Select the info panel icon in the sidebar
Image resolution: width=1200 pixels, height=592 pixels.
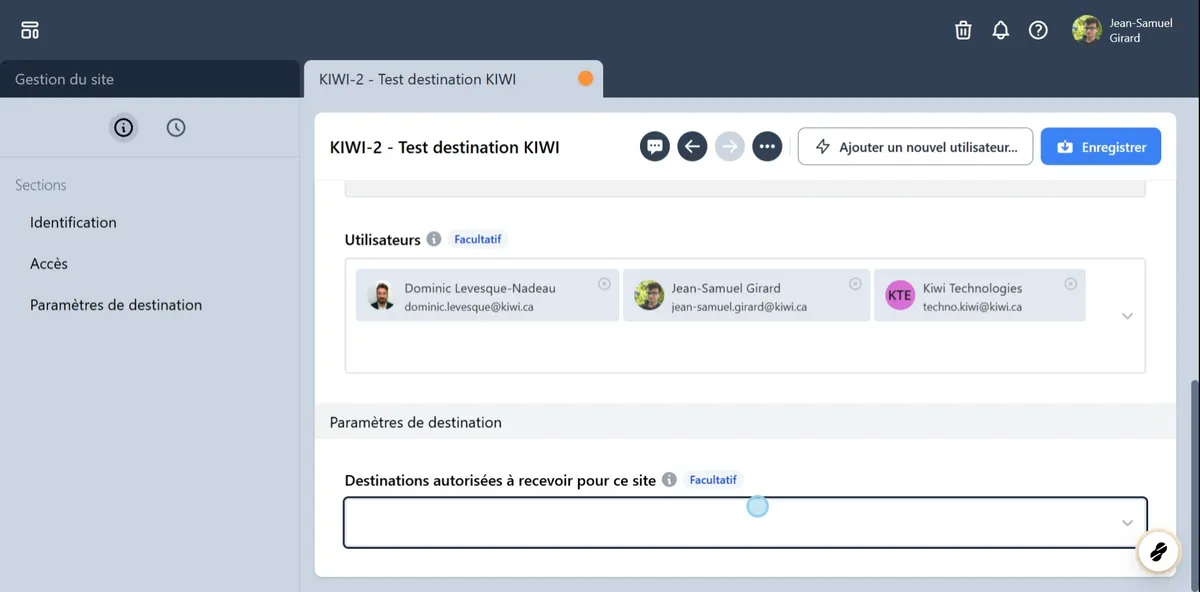click(122, 127)
